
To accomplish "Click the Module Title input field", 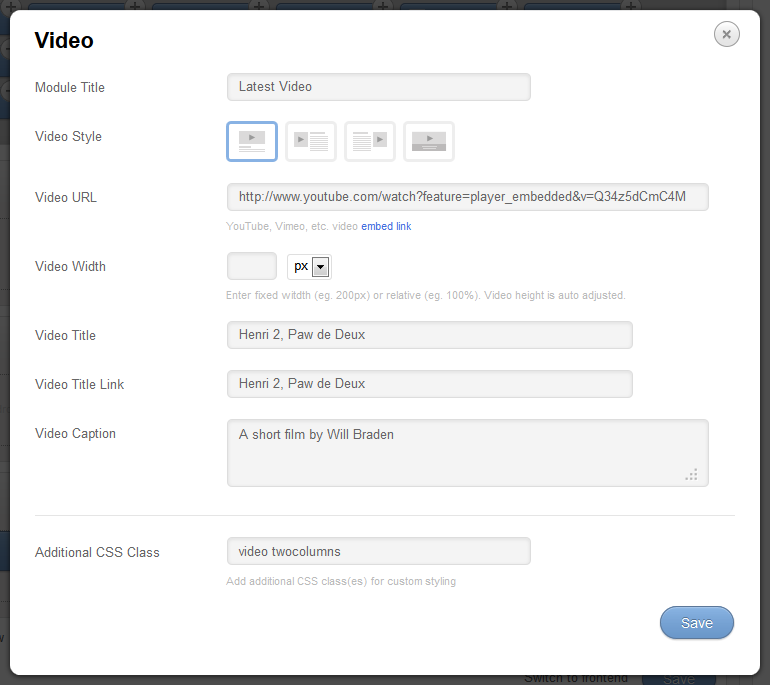I will [379, 87].
